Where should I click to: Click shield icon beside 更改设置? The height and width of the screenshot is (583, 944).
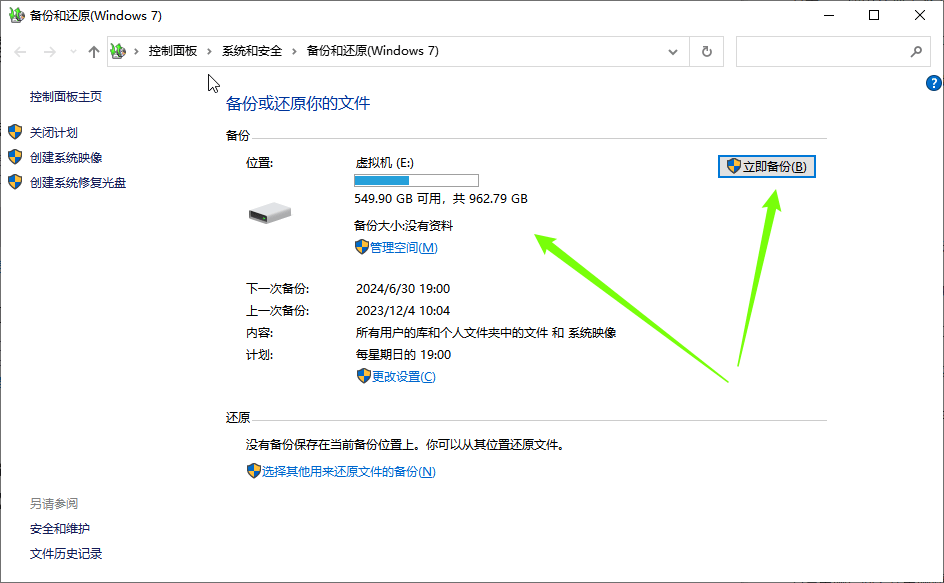[x=363, y=376]
